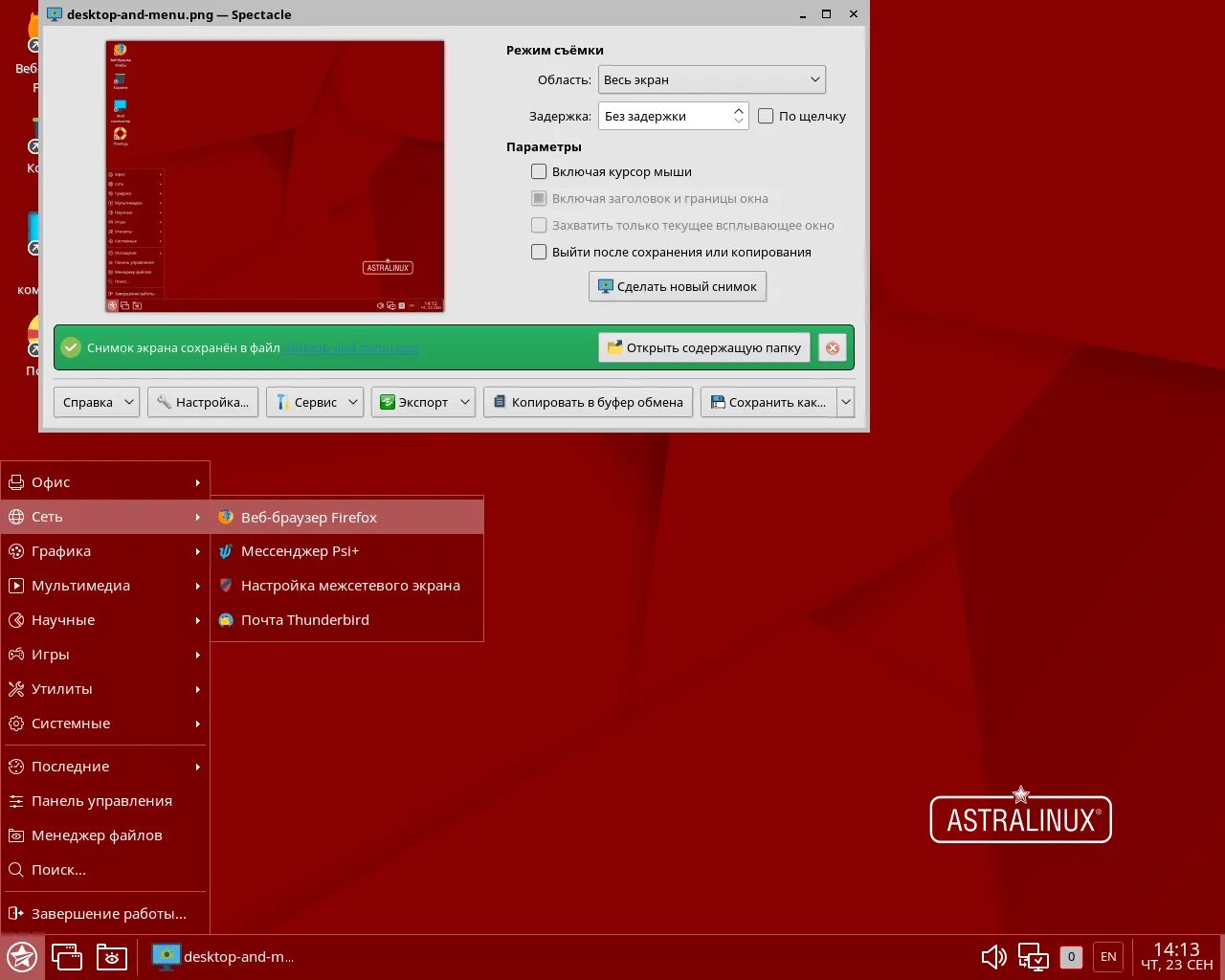The width and height of the screenshot is (1225, 980).
Task: Adjust the Задержка spinner arrows
Action: pos(738,116)
